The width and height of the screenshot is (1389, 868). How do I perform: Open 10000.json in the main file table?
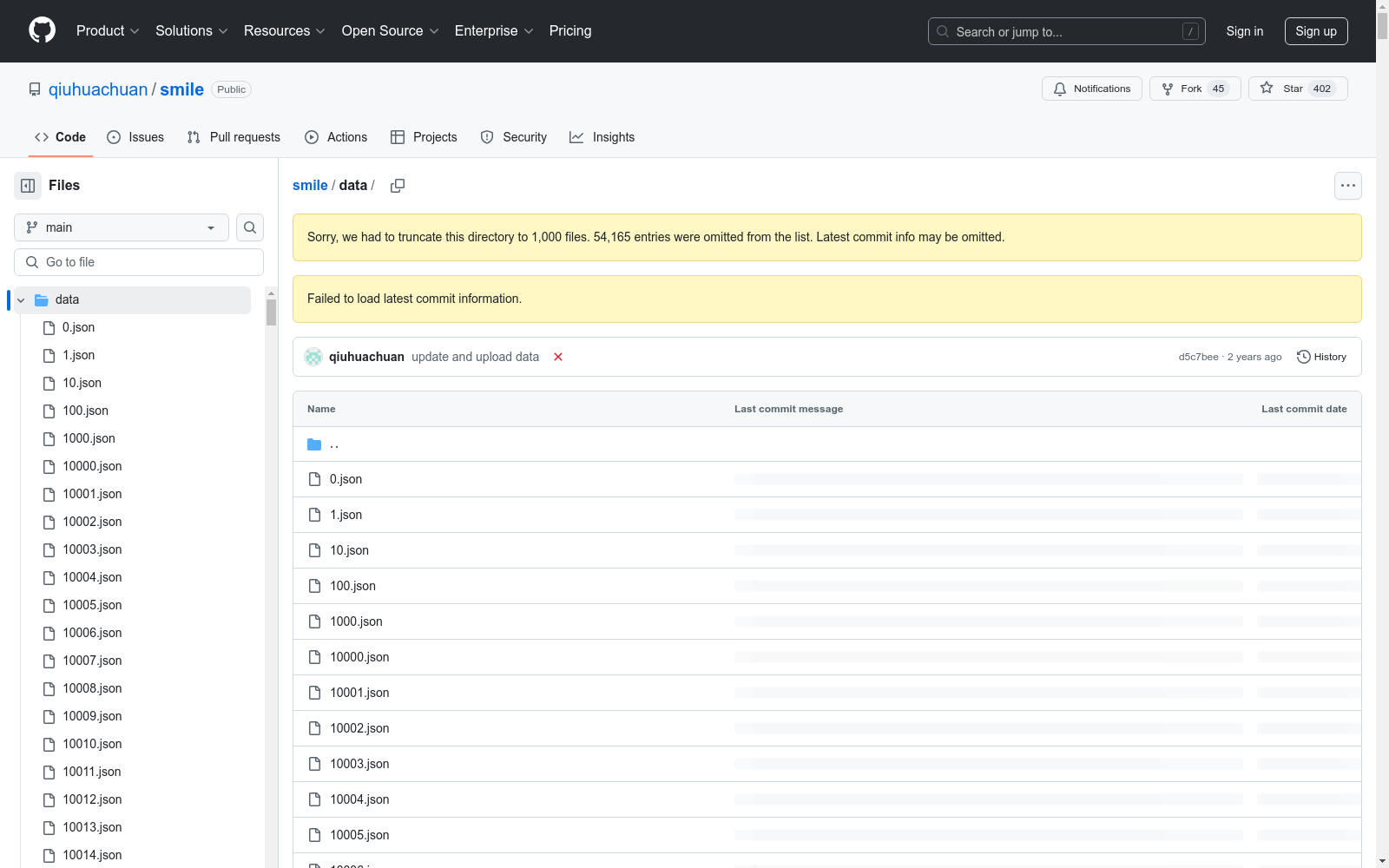tap(359, 657)
